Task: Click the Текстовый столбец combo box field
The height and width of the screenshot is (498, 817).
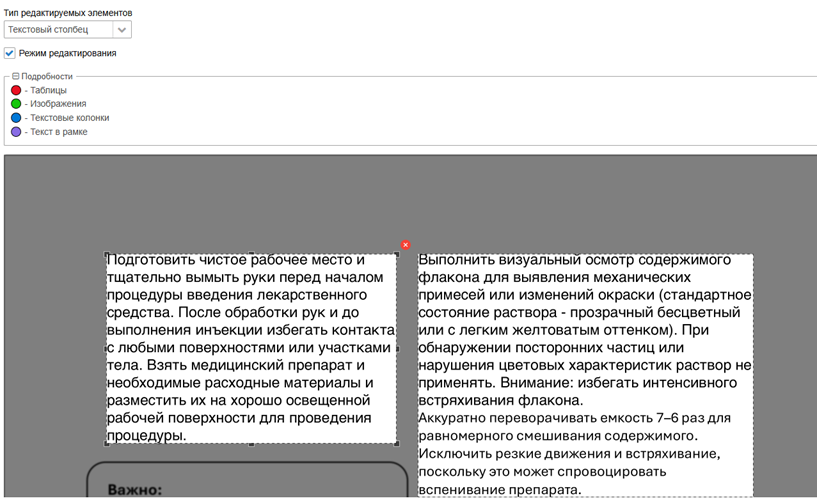Action: click(58, 30)
